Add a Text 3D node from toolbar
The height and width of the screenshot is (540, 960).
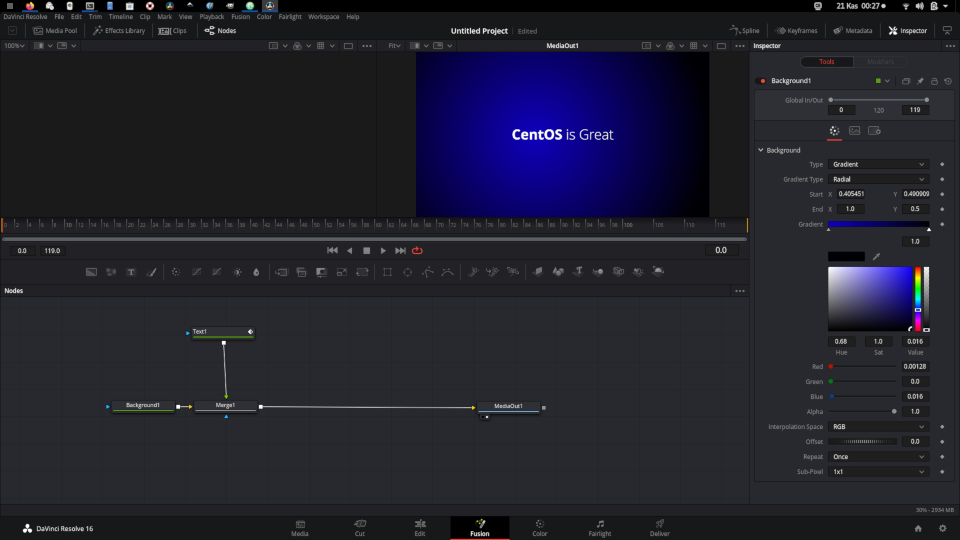(x=578, y=271)
